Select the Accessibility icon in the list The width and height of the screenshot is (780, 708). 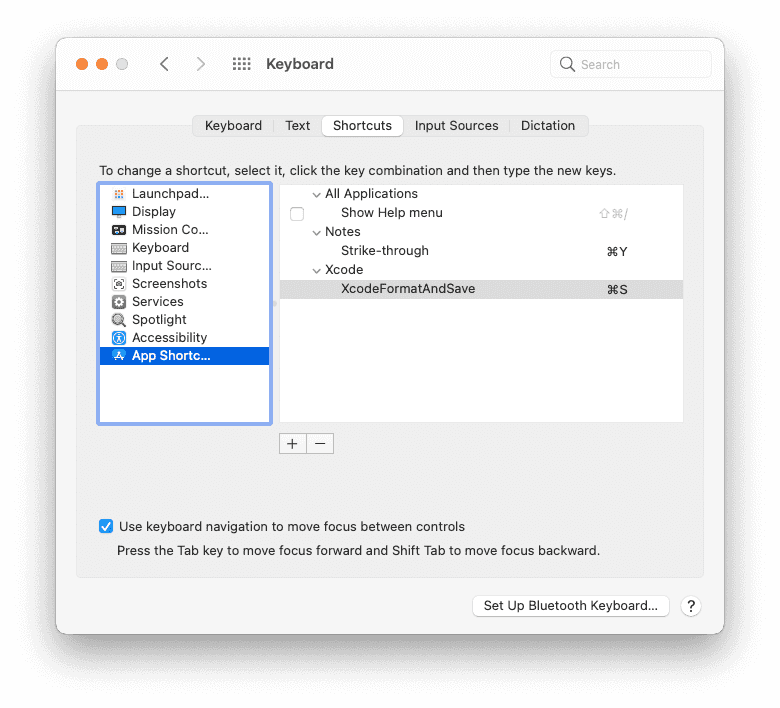[119, 338]
